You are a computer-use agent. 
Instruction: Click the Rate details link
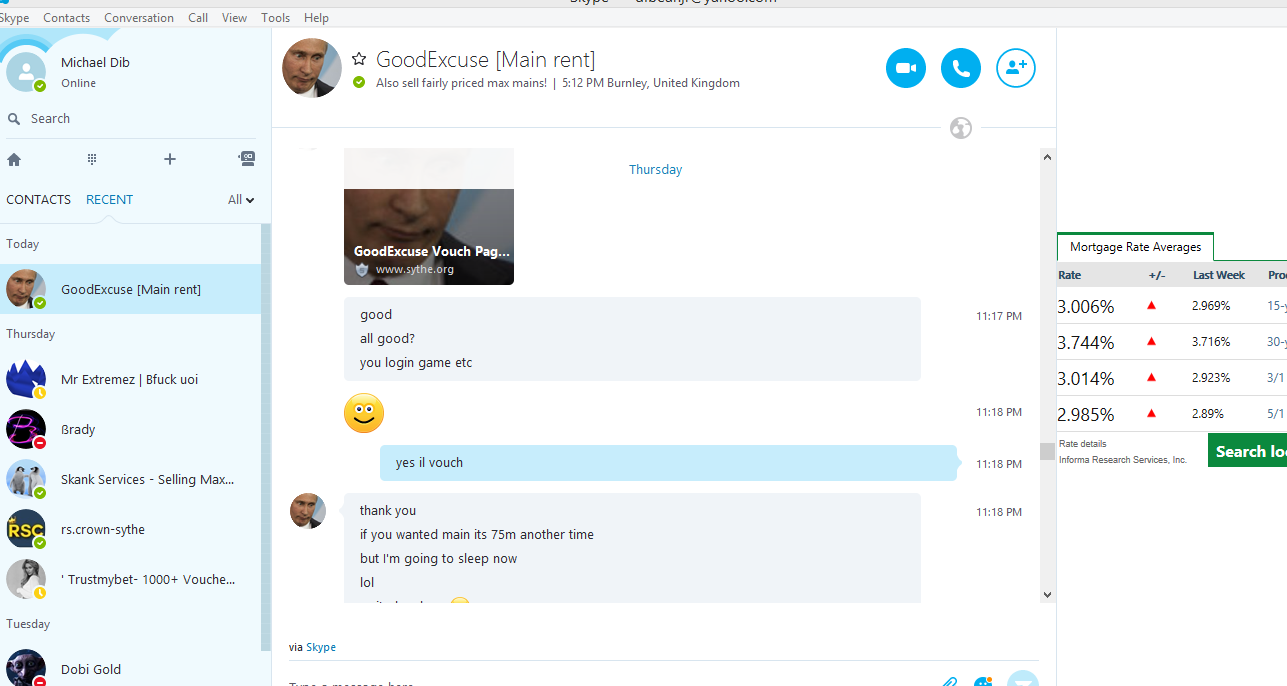[x=1083, y=444]
